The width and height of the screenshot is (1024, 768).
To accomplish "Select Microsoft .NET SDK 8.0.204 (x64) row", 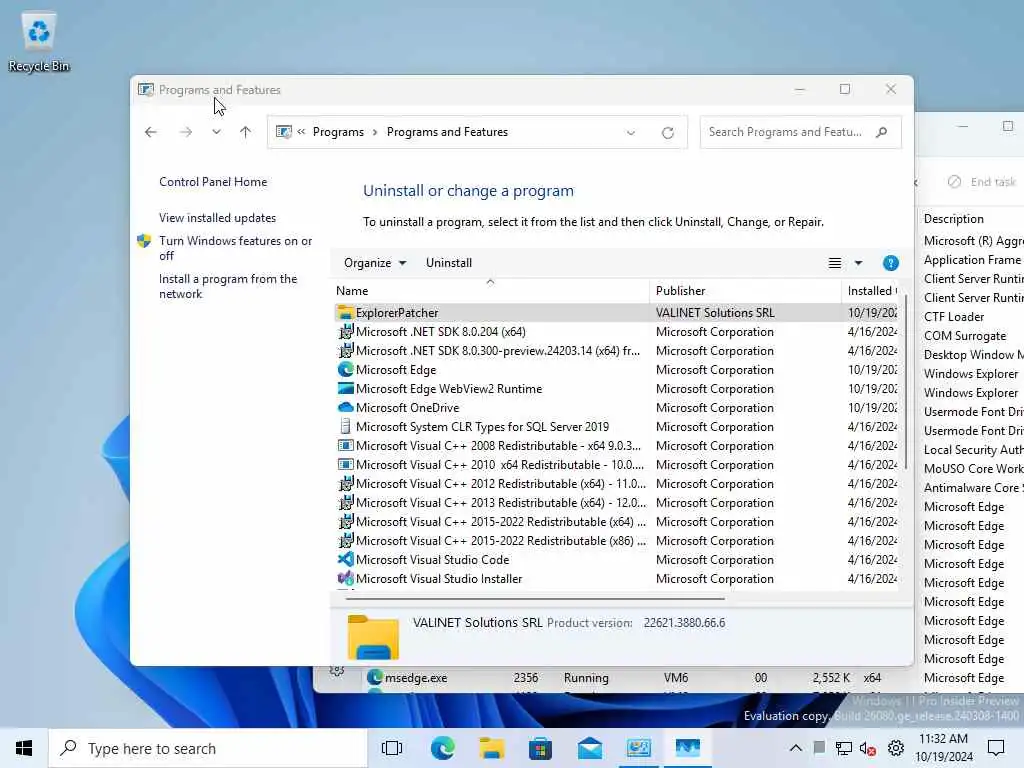I will click(x=616, y=332).
